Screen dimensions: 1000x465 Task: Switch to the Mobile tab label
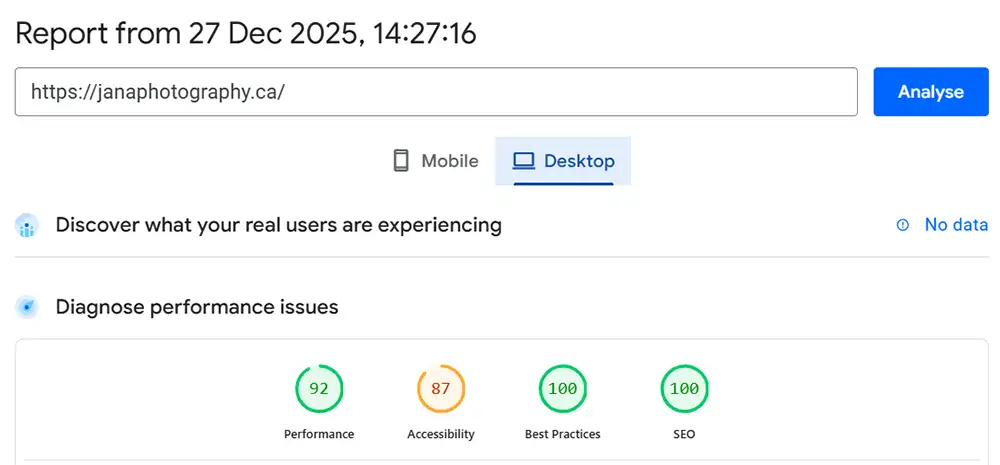coord(449,161)
